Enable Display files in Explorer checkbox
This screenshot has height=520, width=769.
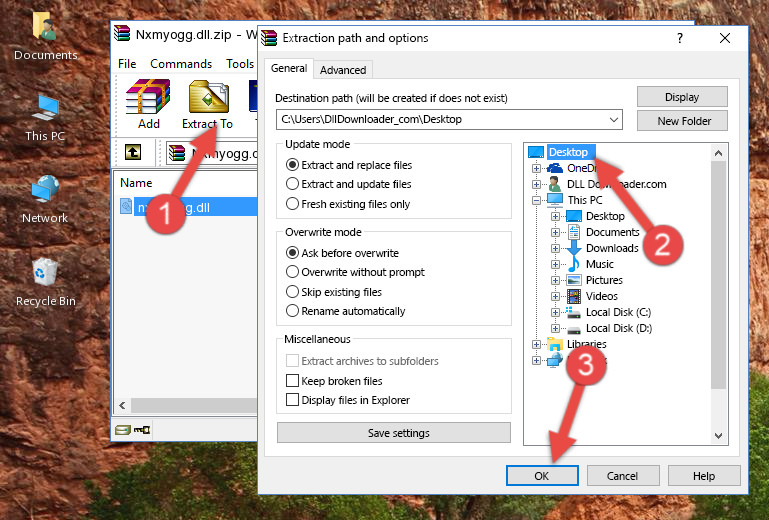point(292,400)
